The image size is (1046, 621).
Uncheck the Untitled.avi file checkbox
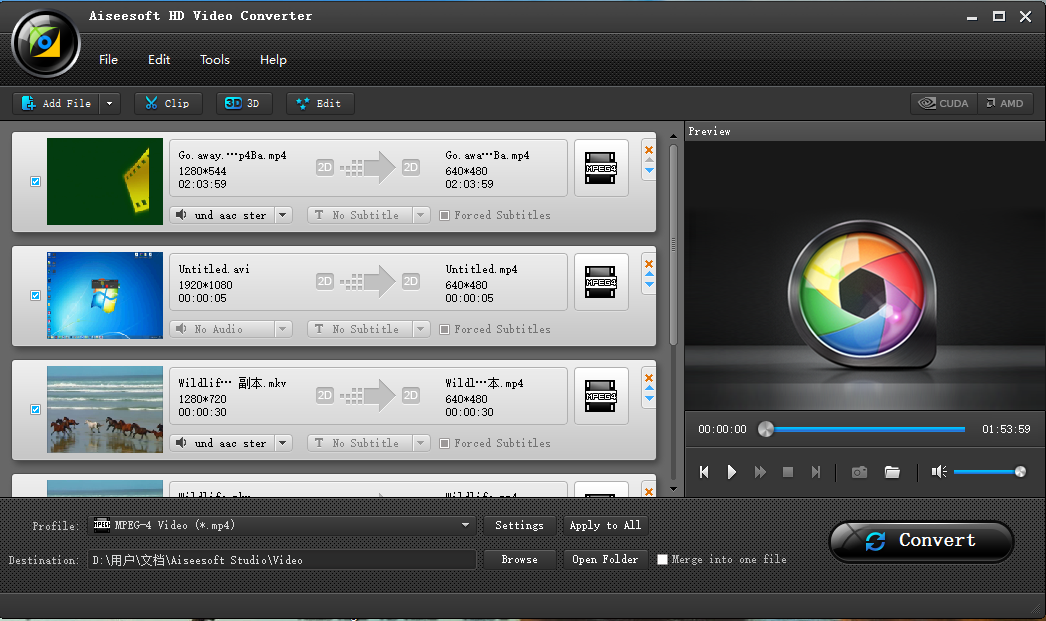tap(35, 295)
